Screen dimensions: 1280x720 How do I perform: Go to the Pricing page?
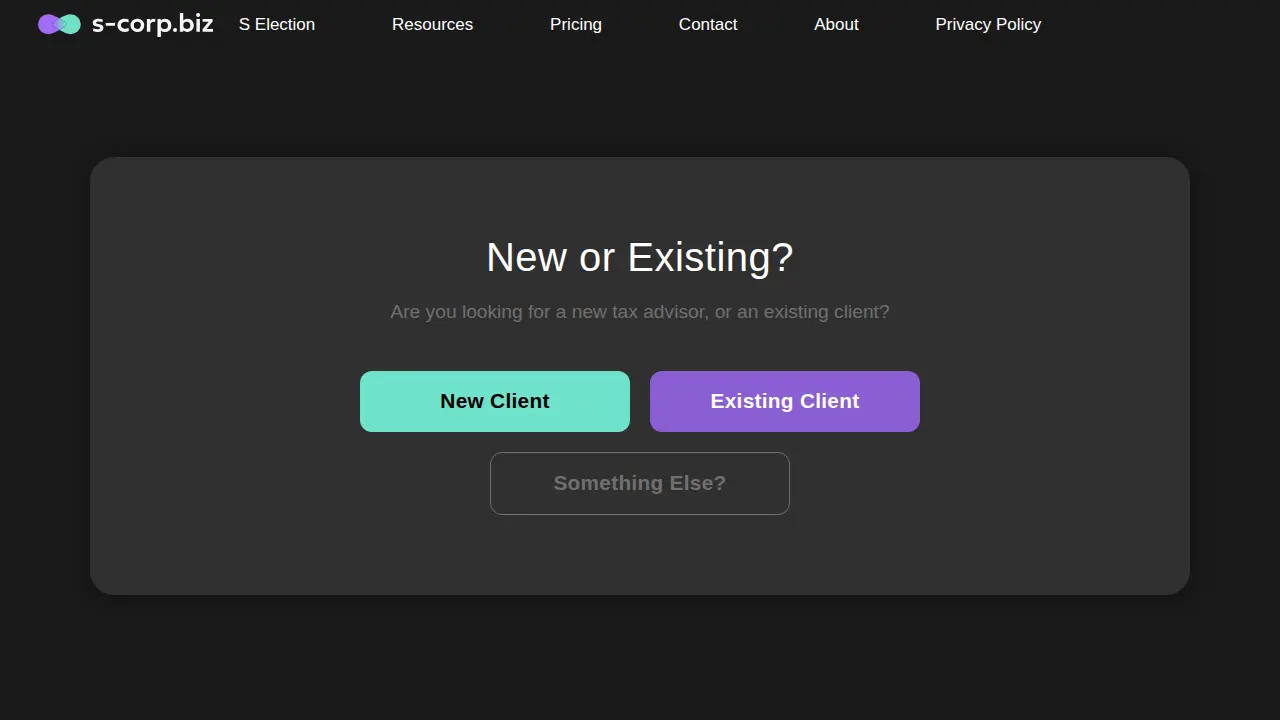click(576, 24)
